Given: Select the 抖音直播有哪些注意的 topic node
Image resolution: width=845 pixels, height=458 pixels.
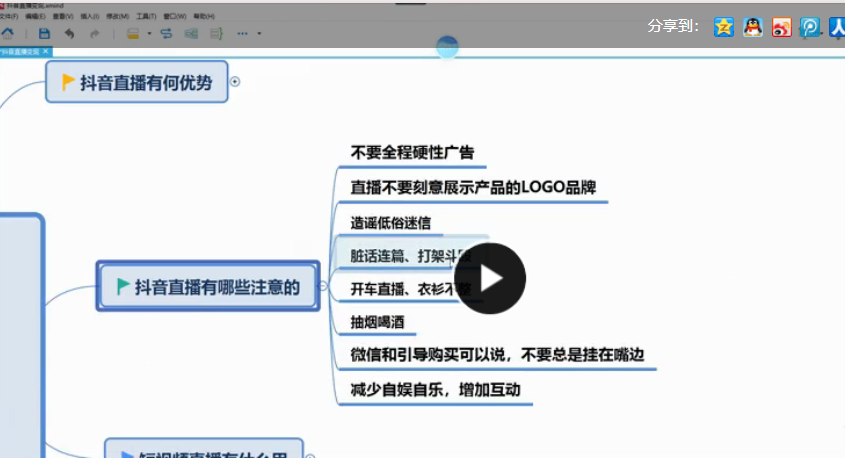Looking at the screenshot, I should pyautogui.click(x=208, y=286).
